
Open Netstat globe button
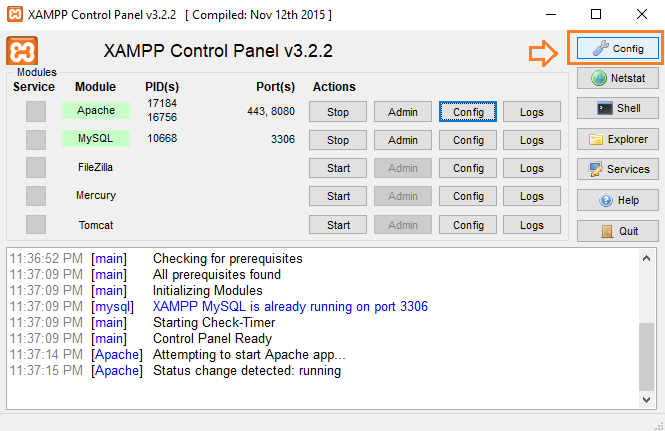coord(618,78)
